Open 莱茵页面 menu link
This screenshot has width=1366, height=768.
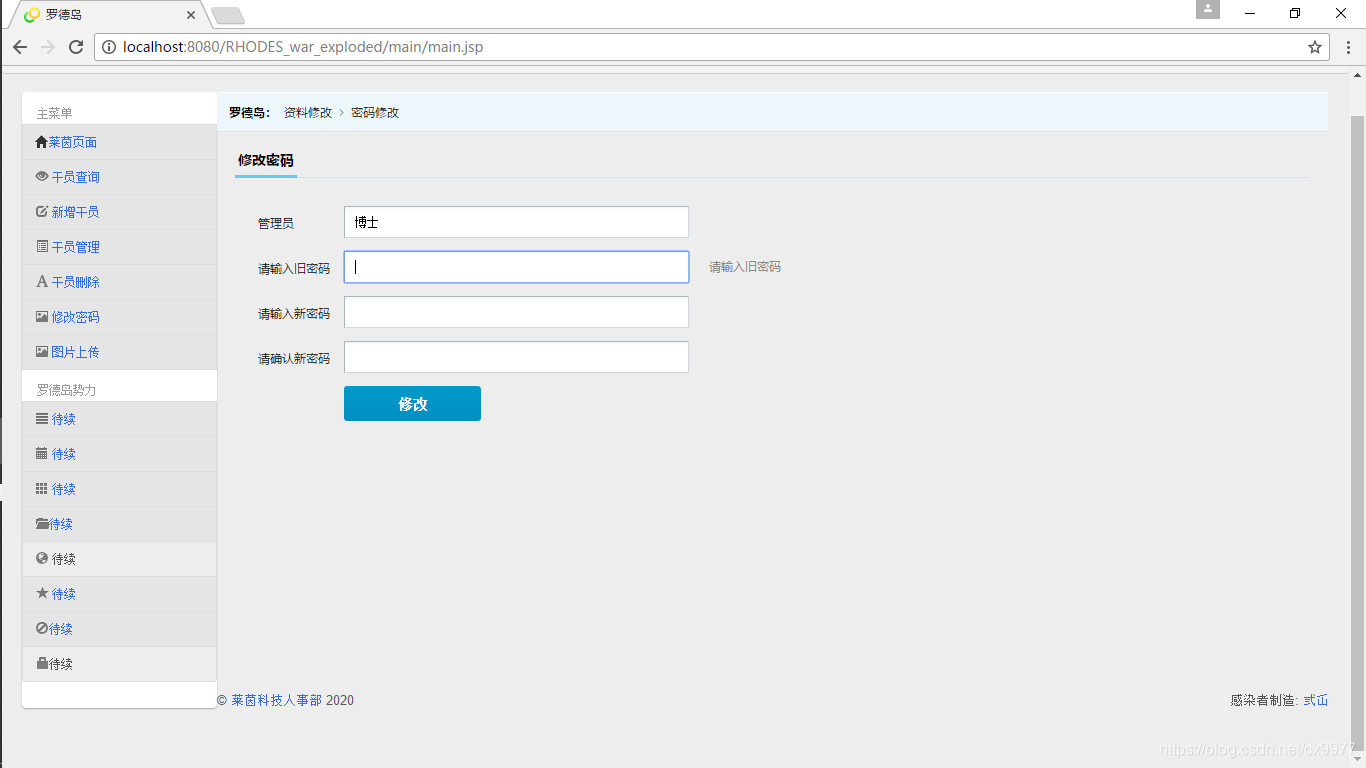click(73, 142)
